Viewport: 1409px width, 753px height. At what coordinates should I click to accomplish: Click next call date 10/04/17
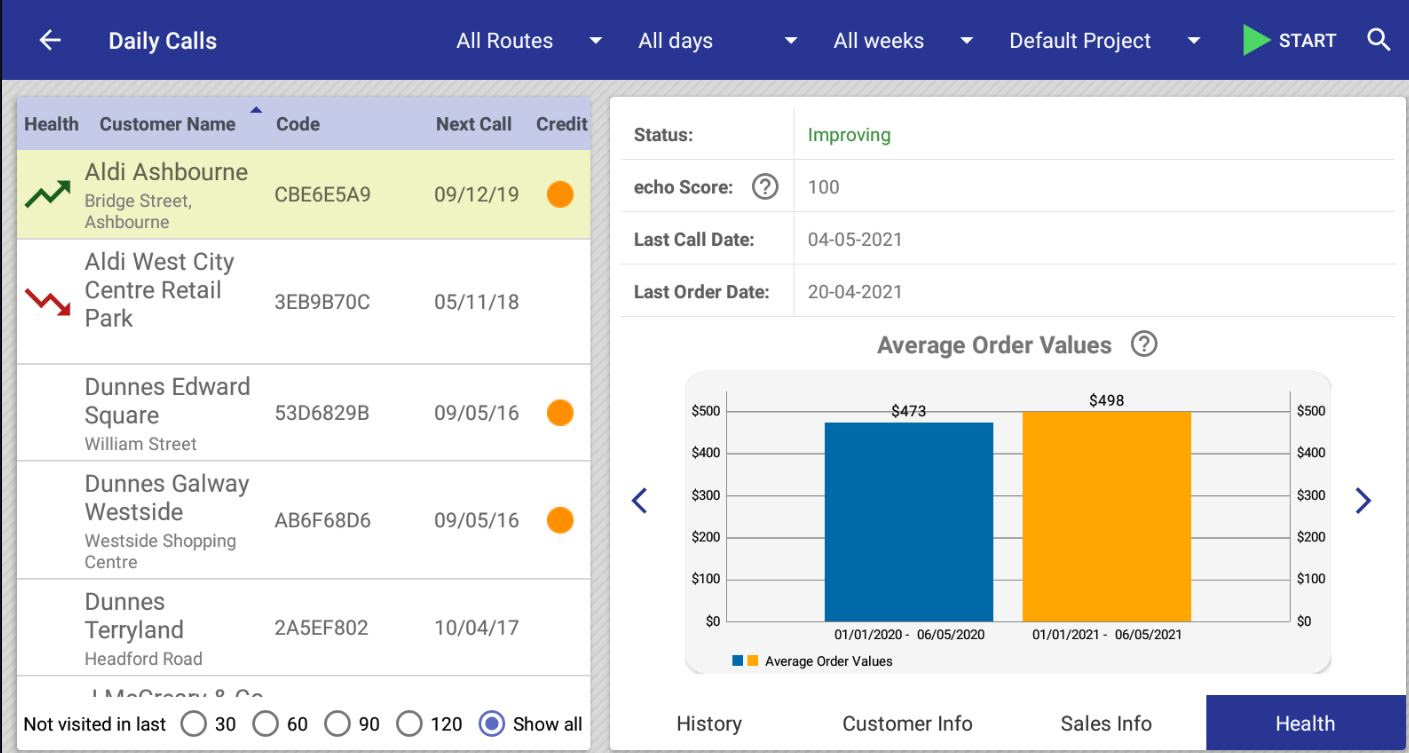click(476, 628)
